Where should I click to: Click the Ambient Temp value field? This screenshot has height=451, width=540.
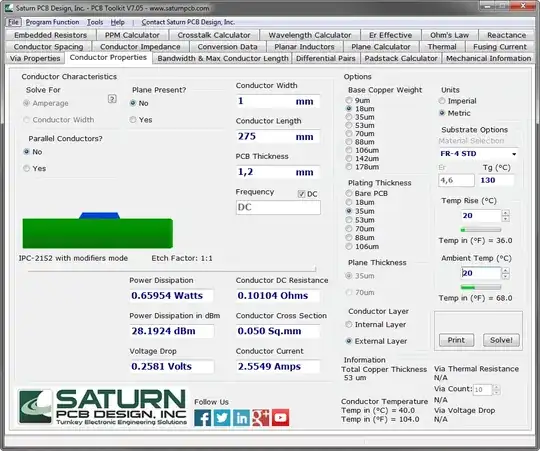tap(480, 273)
